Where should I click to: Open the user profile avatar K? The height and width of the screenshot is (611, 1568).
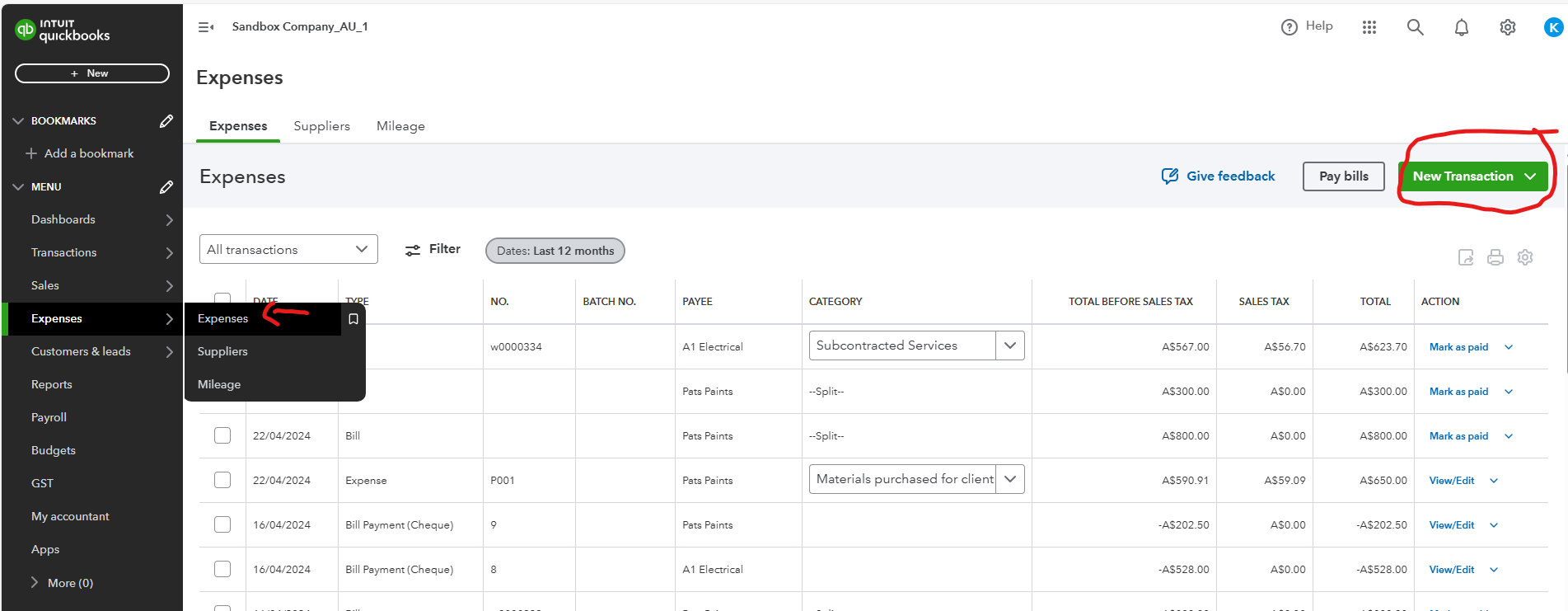(x=1553, y=27)
